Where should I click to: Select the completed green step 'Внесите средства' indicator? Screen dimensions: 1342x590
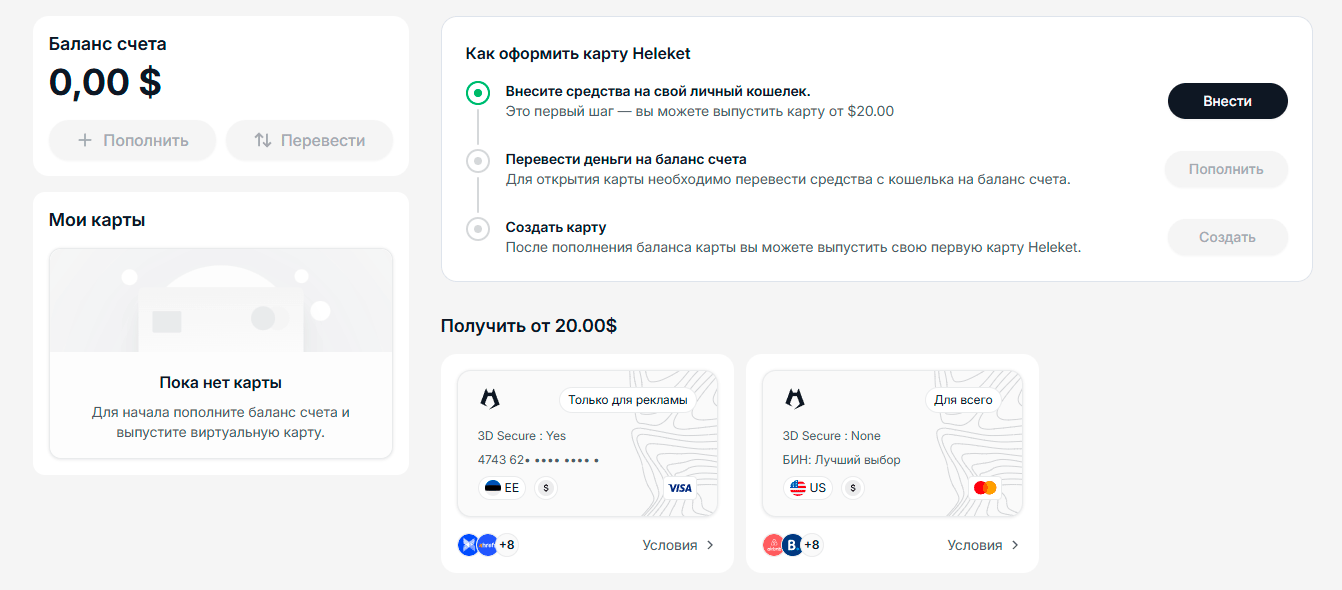coord(477,93)
